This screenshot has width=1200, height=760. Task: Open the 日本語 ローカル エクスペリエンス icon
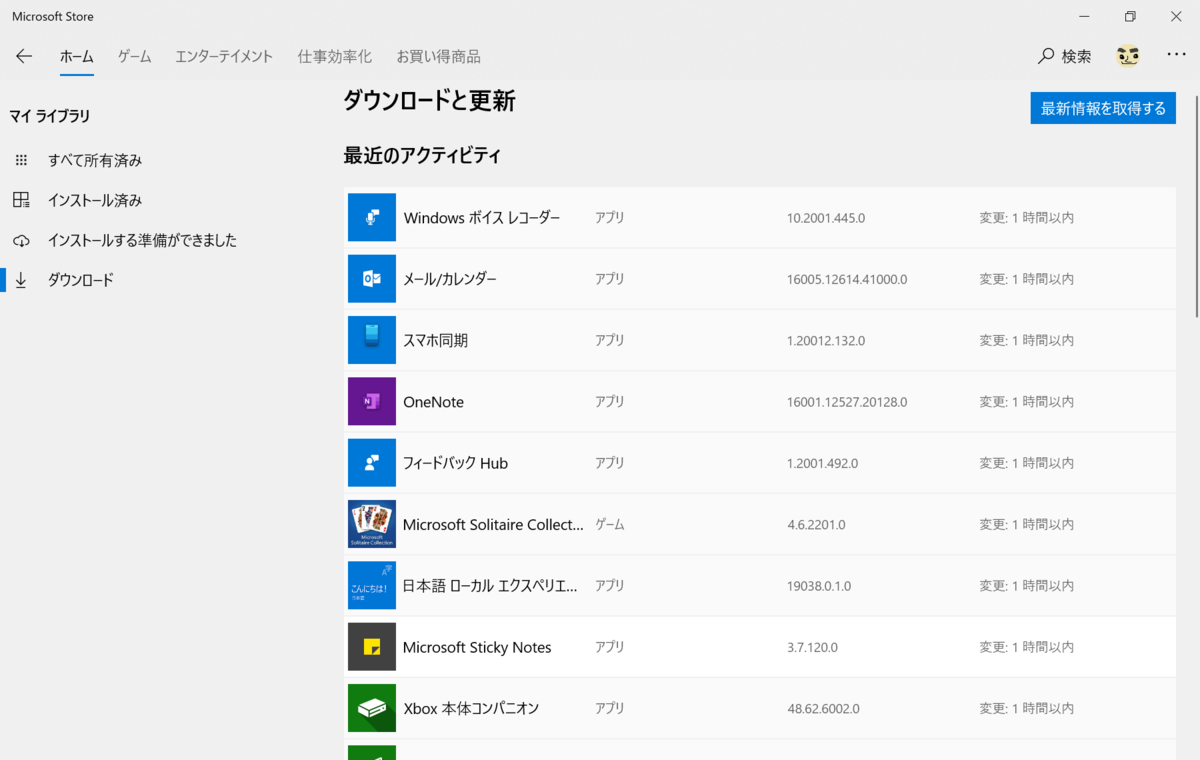[x=372, y=585]
